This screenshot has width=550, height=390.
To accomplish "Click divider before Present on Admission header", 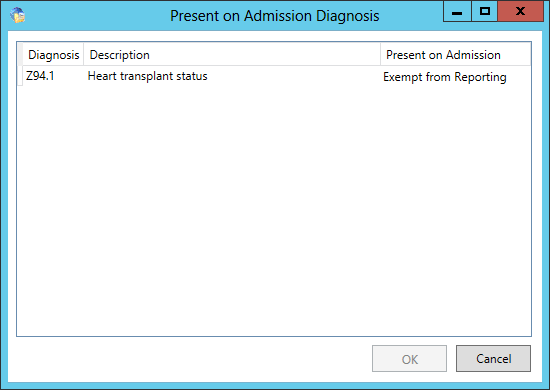I will click(381, 54).
